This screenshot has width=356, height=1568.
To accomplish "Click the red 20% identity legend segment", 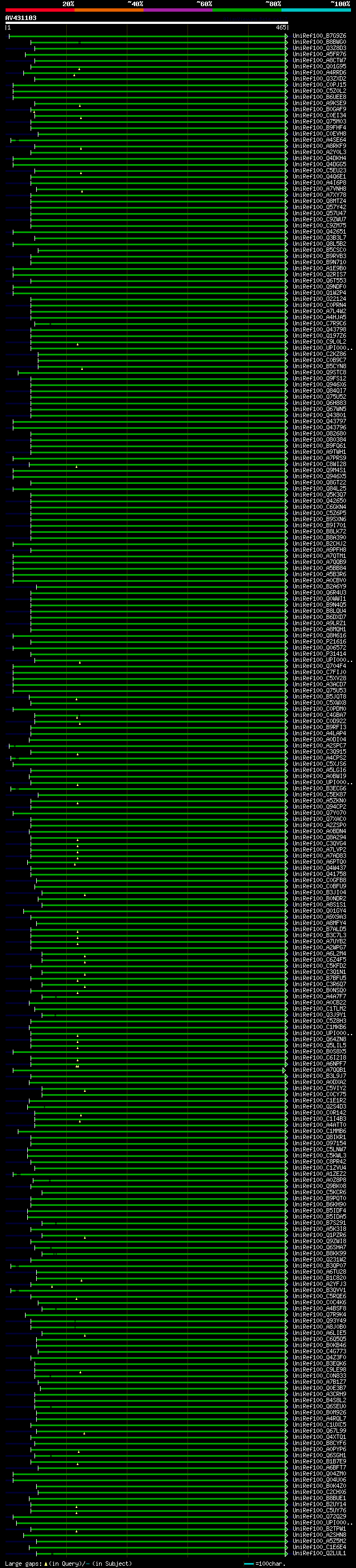I will click(39, 11).
